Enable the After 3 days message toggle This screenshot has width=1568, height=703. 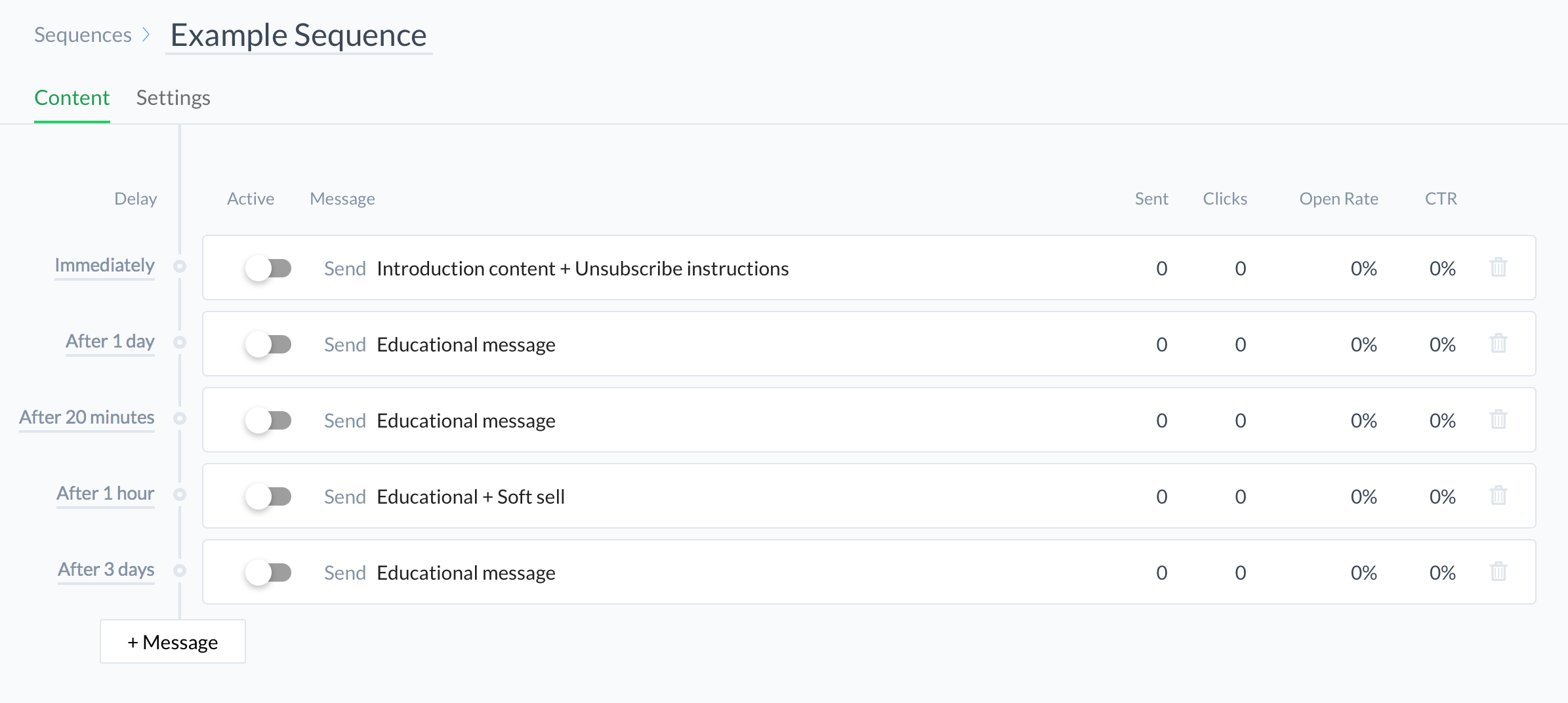[268, 572]
